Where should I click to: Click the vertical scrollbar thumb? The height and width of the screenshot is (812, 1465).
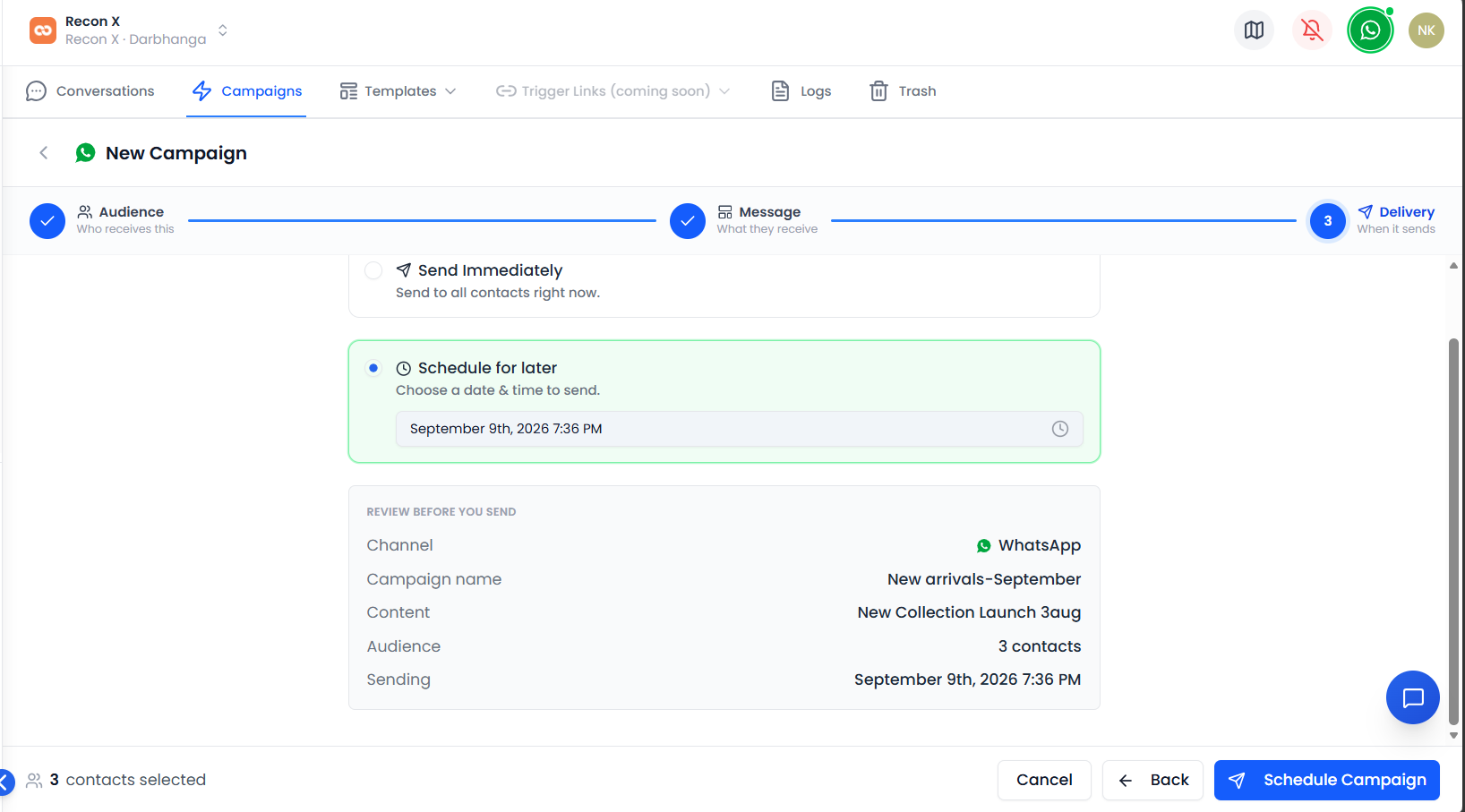pos(1453,532)
